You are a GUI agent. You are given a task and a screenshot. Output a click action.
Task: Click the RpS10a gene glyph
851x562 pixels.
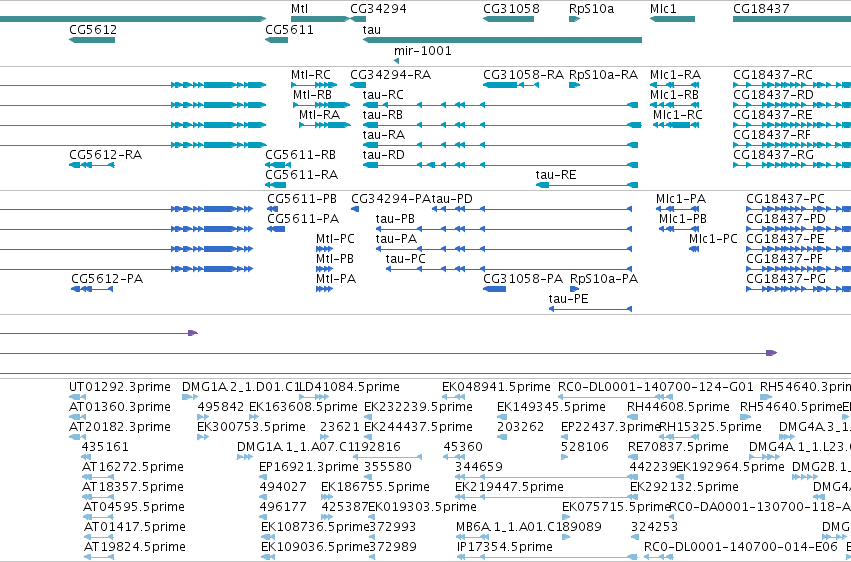coord(574,19)
